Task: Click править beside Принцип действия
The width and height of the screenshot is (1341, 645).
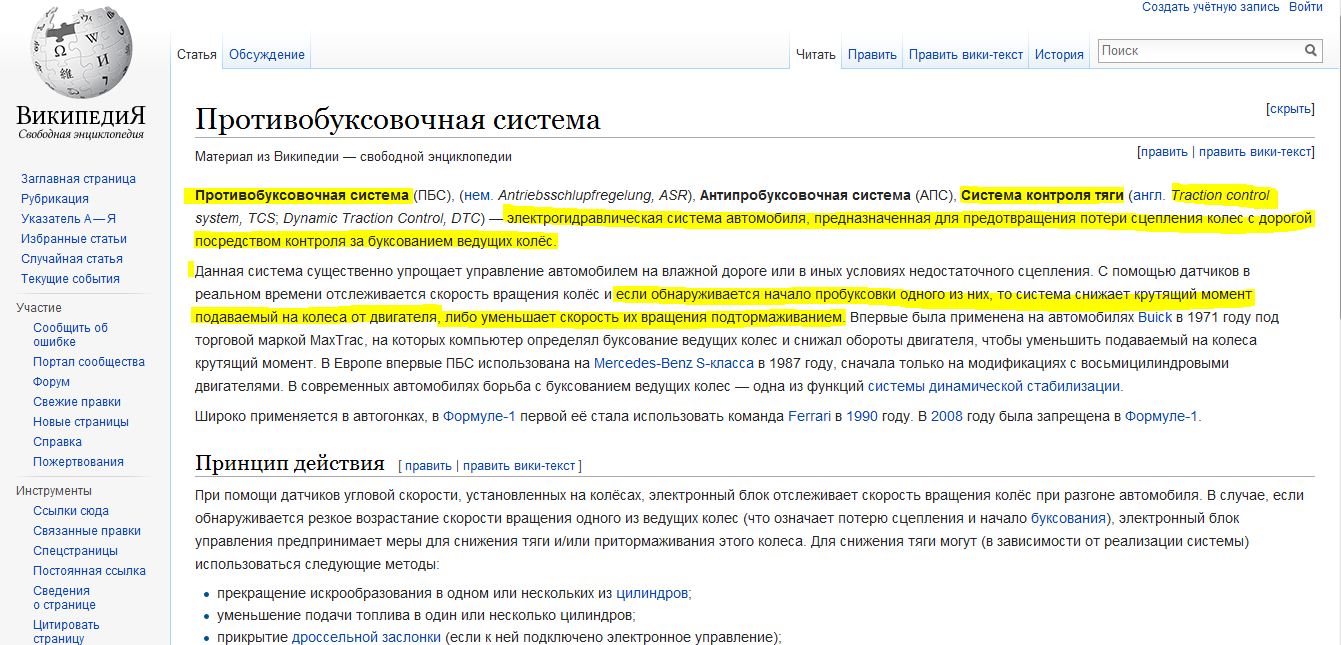Action: [428, 466]
